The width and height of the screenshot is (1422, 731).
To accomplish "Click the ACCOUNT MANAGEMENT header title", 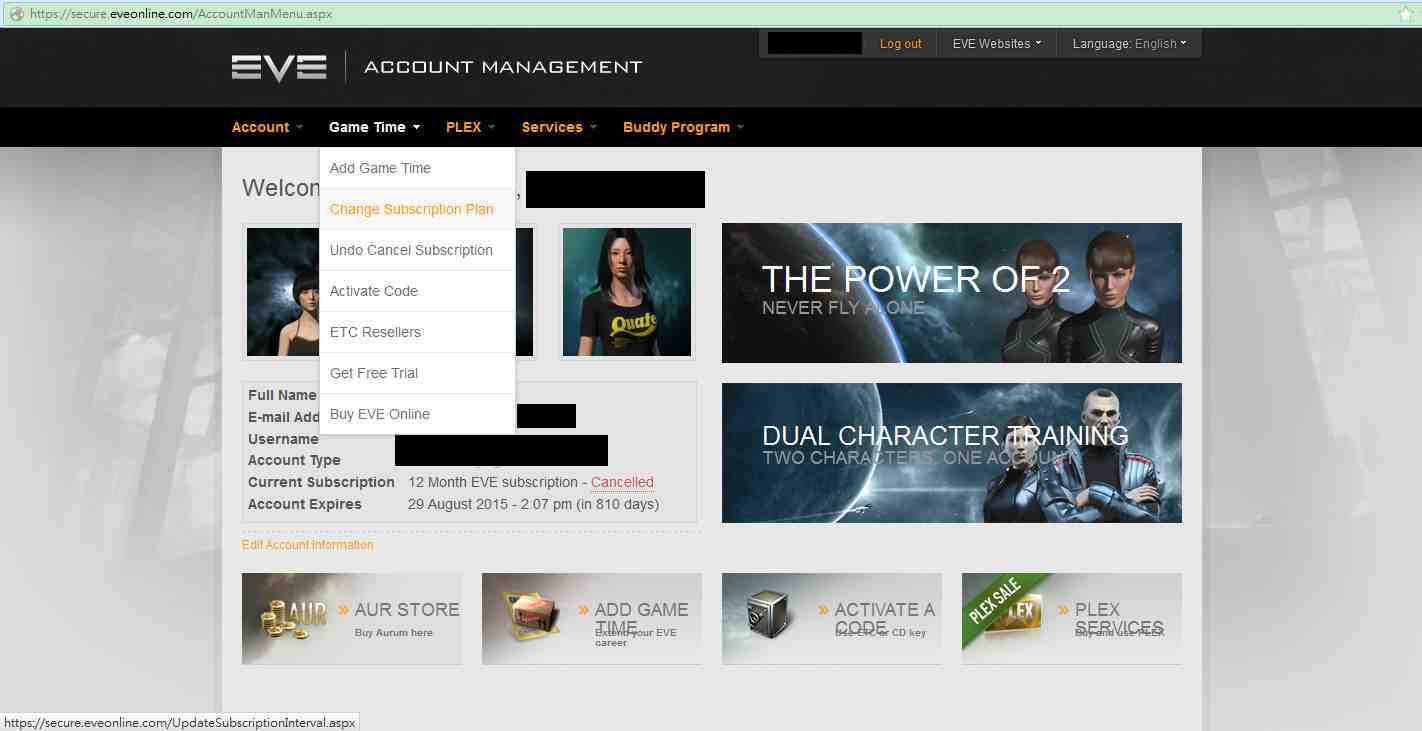I will 503,67.
